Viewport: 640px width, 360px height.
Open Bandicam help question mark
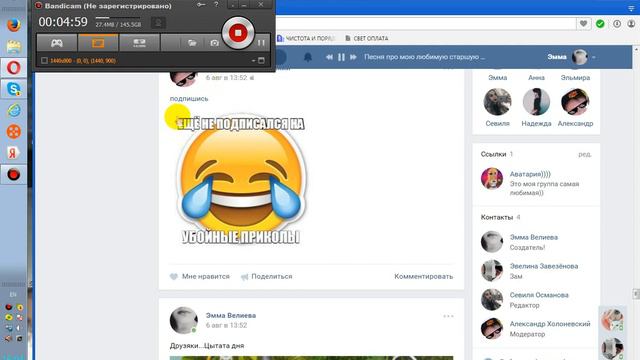click(216, 5)
